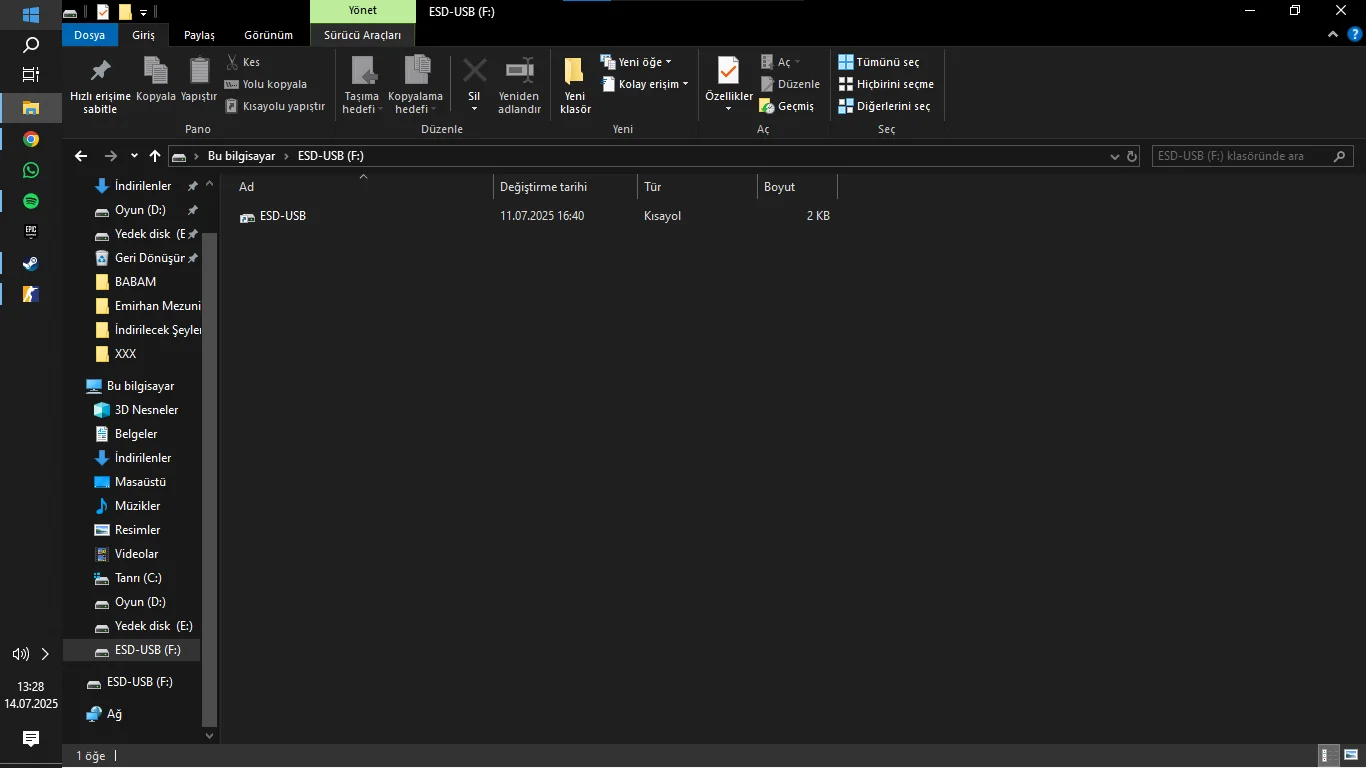This screenshot has height=768, width=1366.
Task: Pin to Quick access with Hızlı erişime sabitle
Action: (100, 85)
